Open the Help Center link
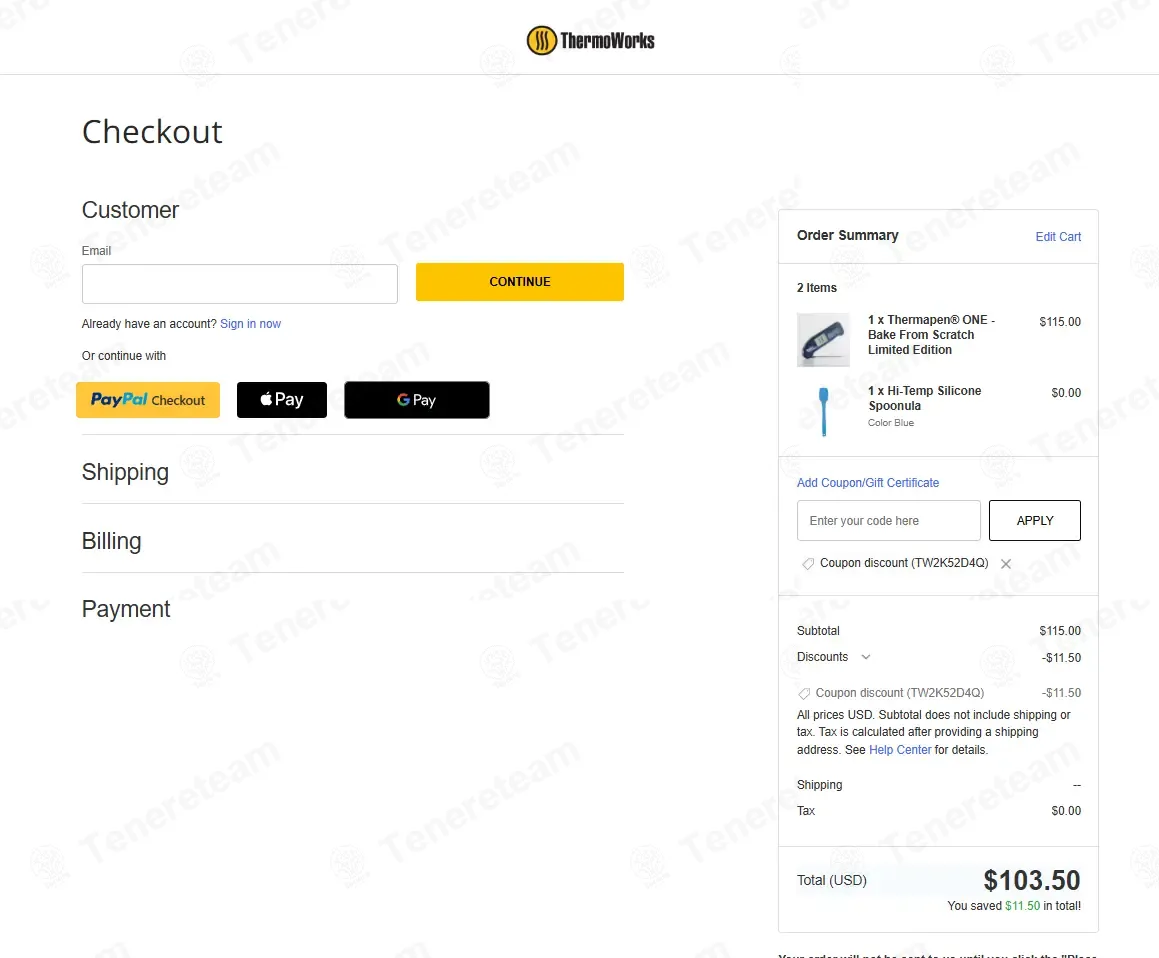 (x=900, y=750)
